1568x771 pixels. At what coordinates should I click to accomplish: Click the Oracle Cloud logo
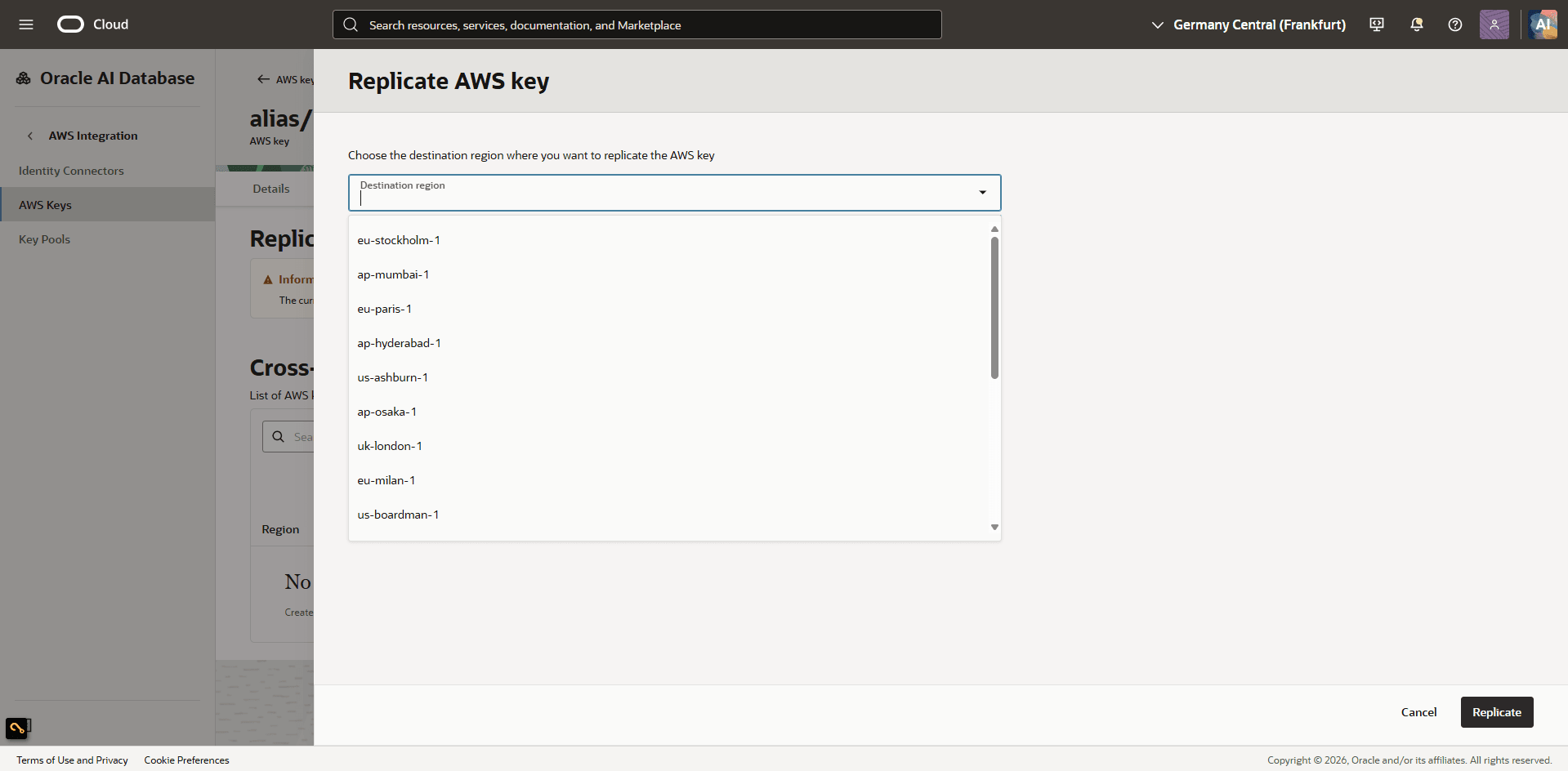pos(93,25)
